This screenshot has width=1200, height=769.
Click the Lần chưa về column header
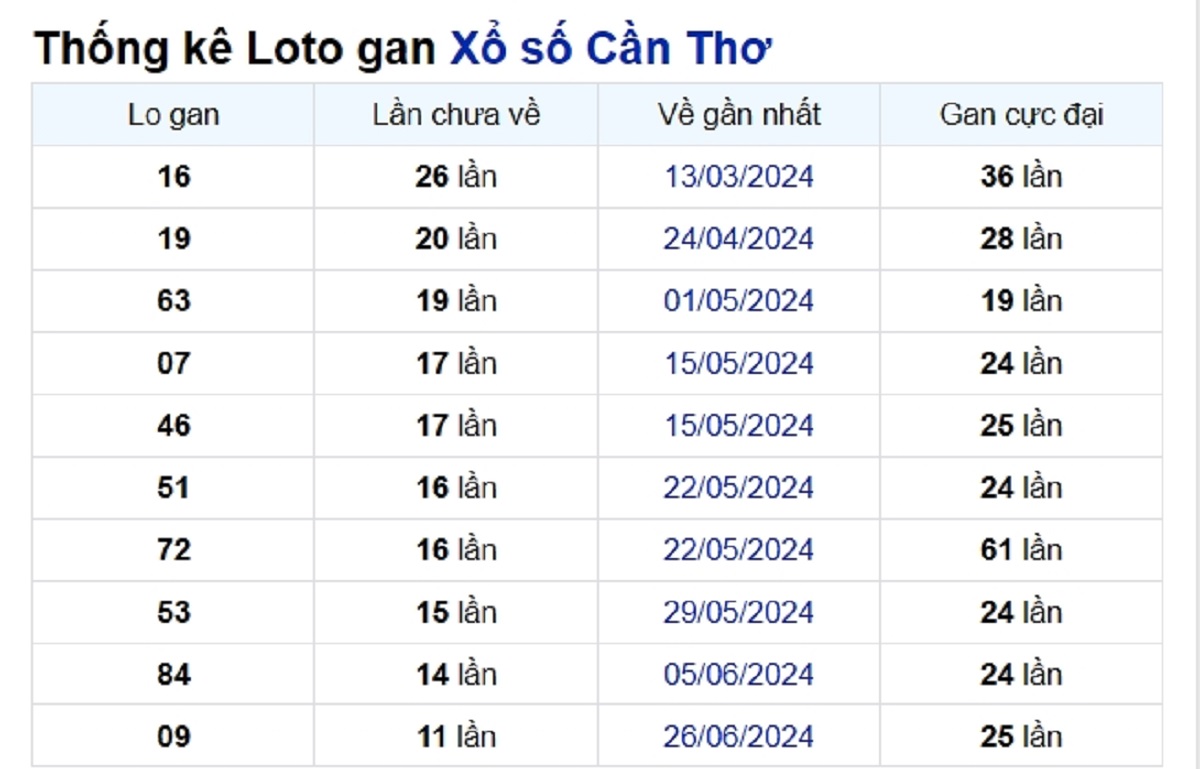[x=456, y=114]
